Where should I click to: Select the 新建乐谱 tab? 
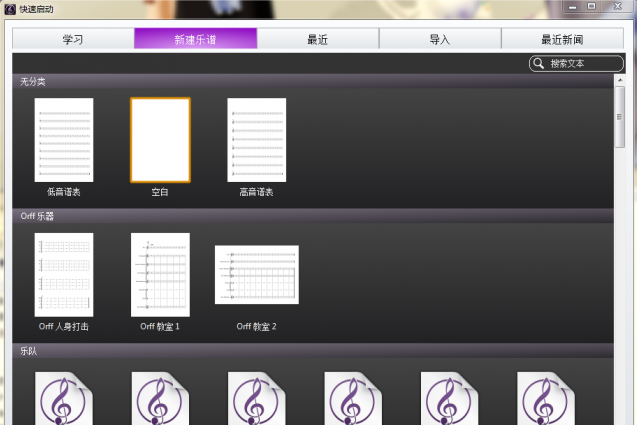[x=195, y=39]
